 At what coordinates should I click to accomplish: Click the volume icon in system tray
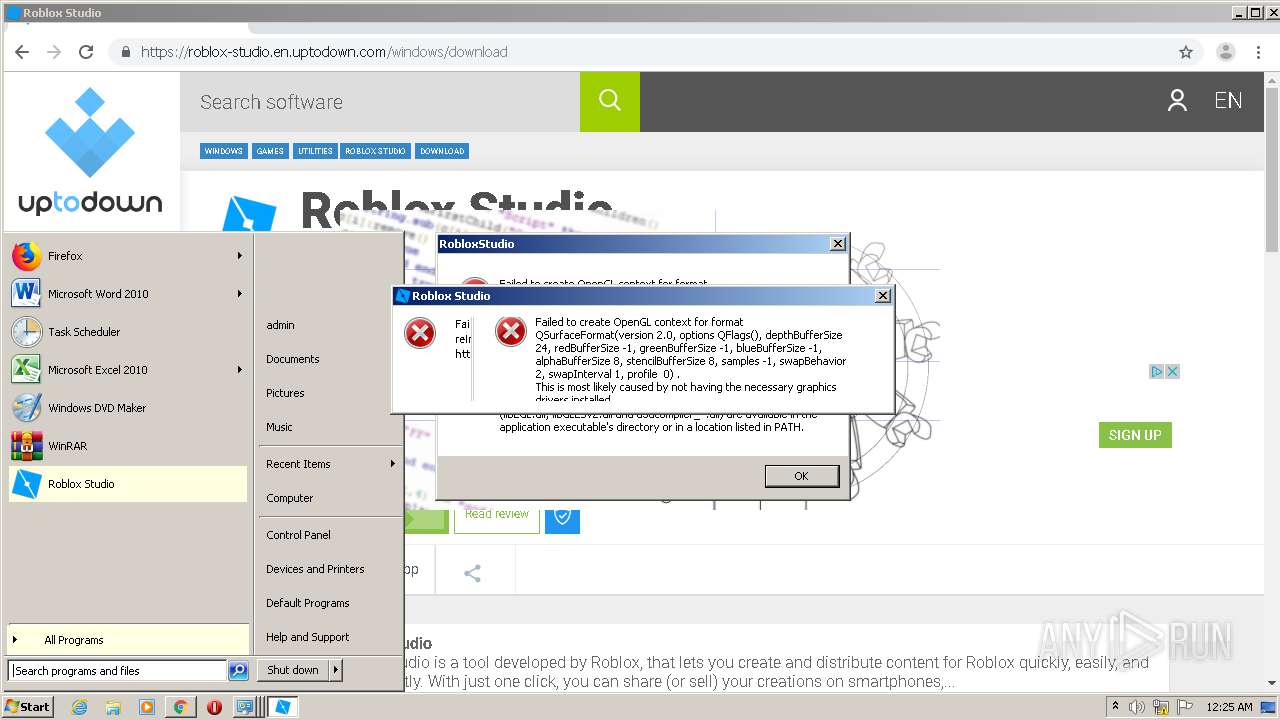click(1139, 707)
